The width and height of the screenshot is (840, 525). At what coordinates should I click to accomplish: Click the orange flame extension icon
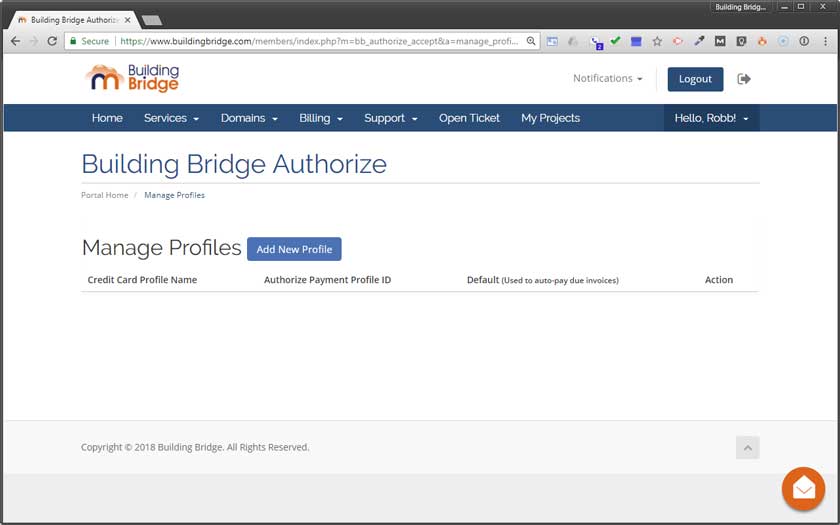pos(762,41)
